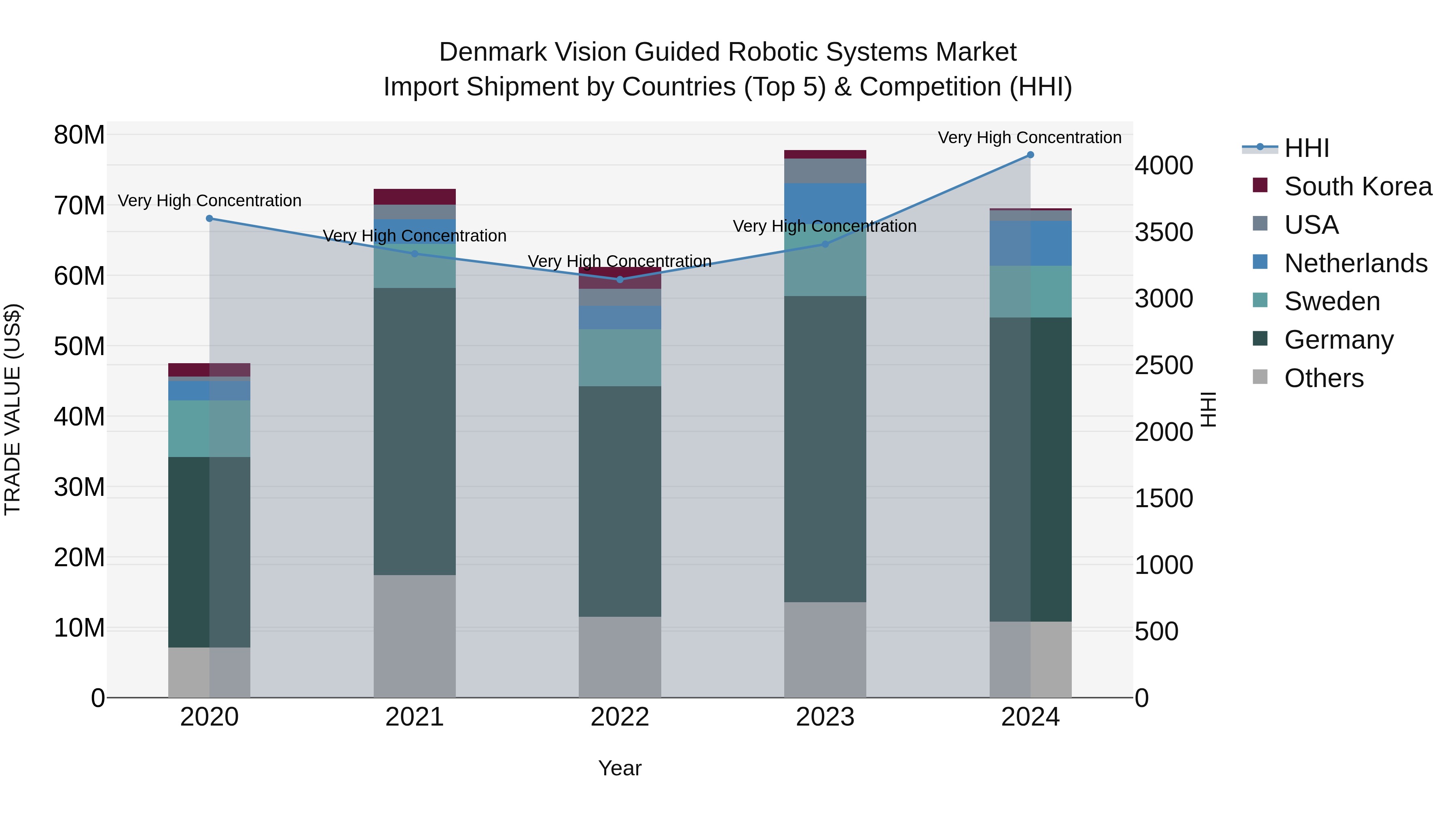Click the 50M left axis tick label
This screenshot has width=1456, height=819.
79,346
